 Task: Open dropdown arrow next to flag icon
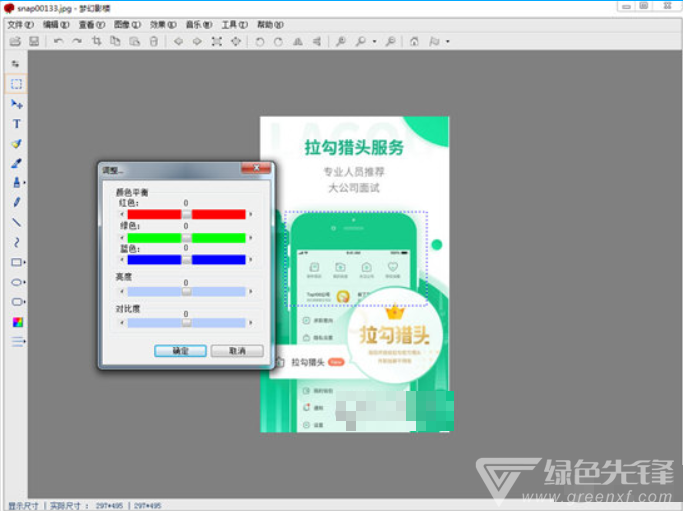(448, 42)
